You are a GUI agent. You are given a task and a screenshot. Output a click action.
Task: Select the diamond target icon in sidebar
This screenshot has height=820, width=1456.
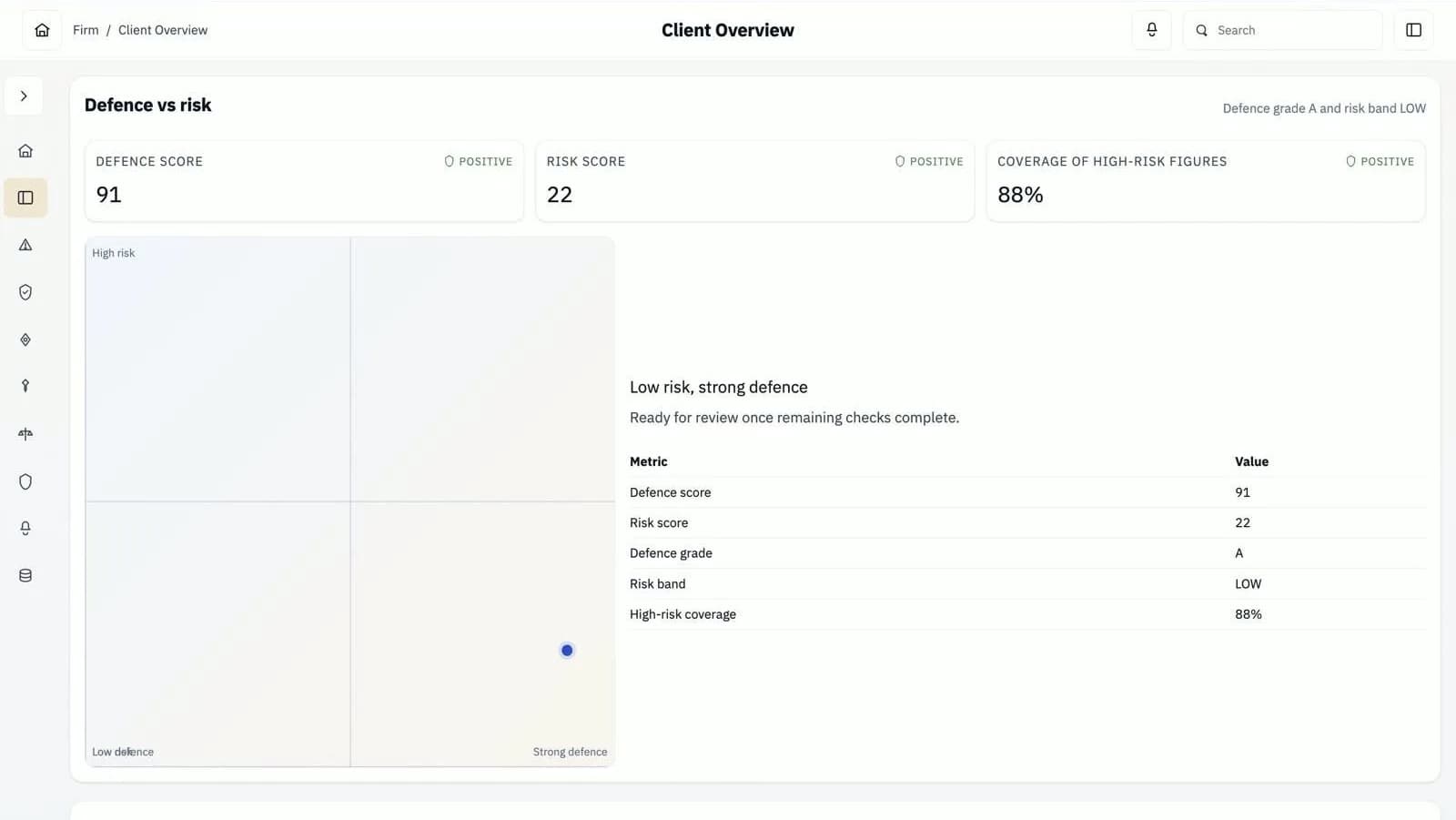pyautogui.click(x=25, y=339)
